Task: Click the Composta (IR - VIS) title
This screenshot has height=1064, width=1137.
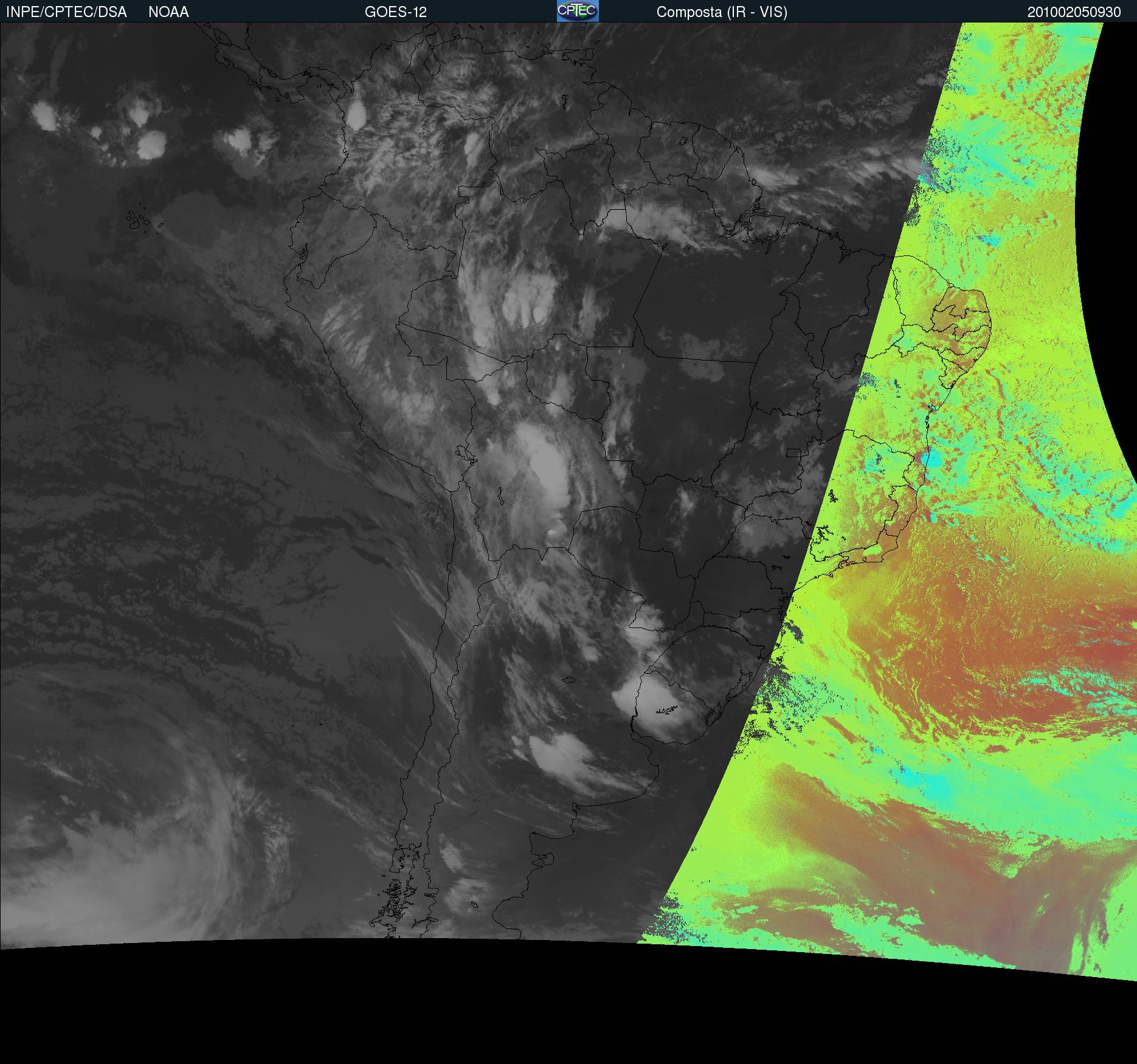Action: (x=722, y=12)
